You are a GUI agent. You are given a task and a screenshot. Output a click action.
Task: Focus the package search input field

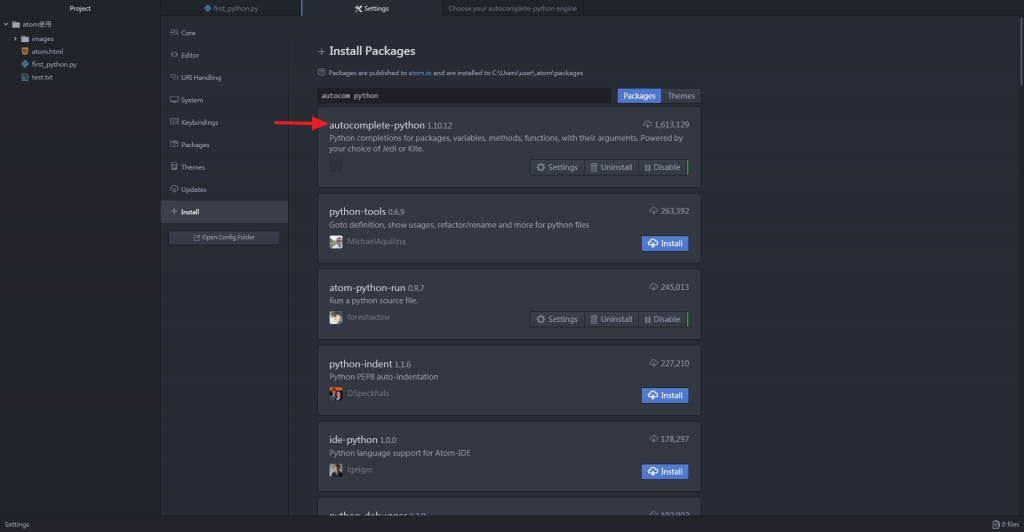pos(464,96)
